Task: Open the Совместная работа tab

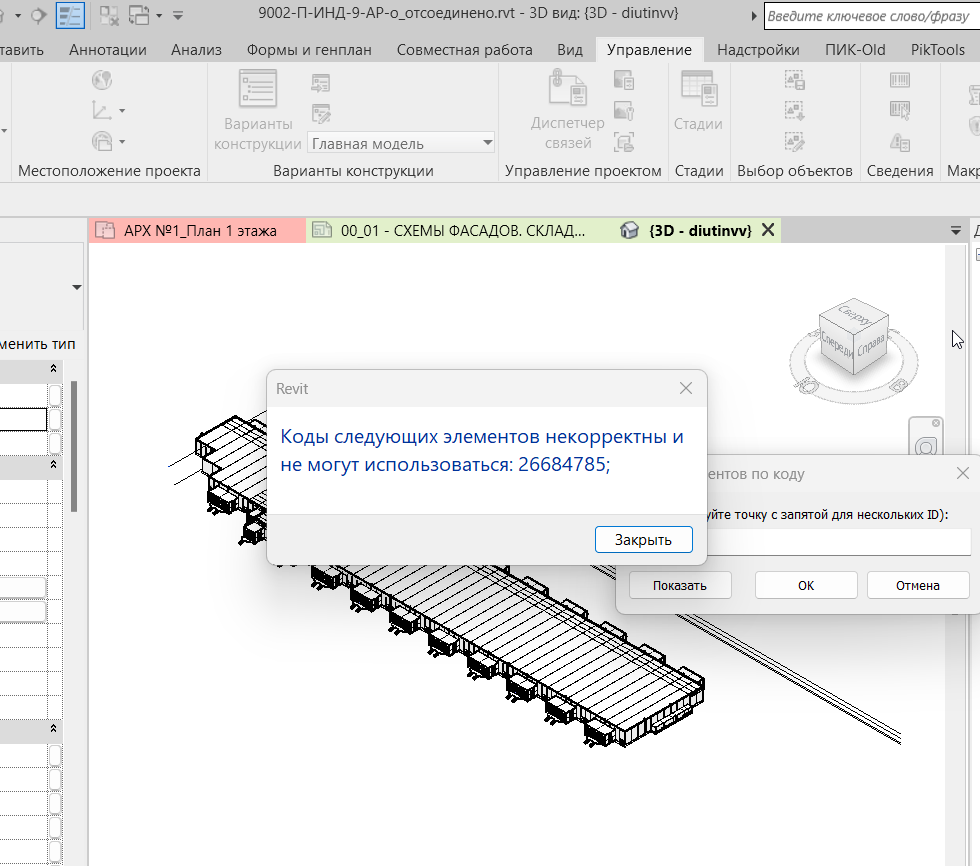Action: 464,50
